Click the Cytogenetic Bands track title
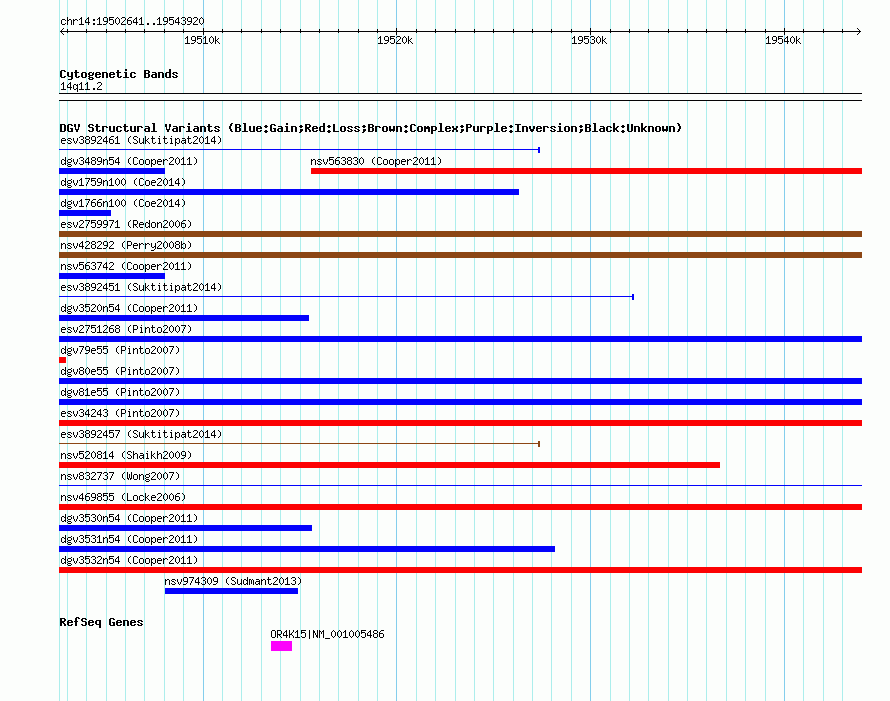Screen dimensions: 890x701 [119, 74]
